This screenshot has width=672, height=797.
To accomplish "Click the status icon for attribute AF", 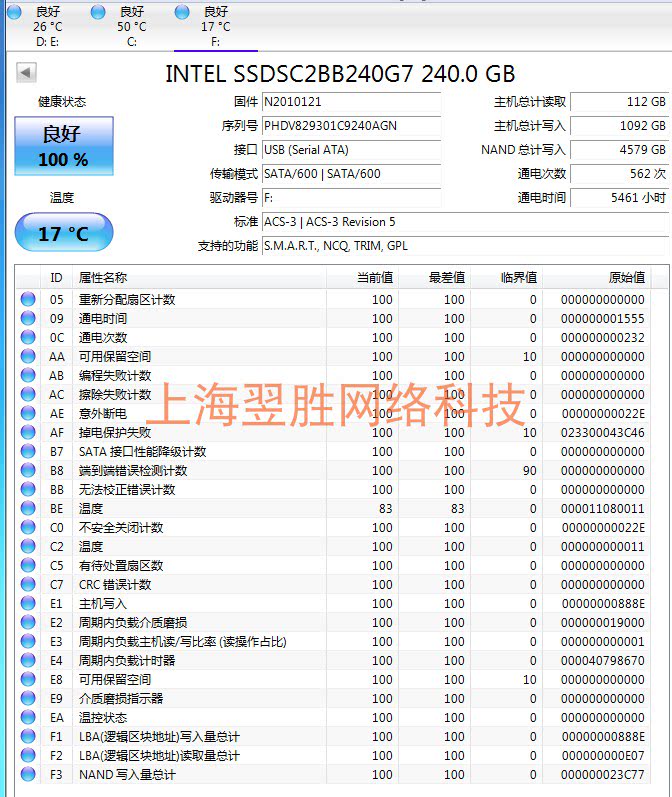I will pyautogui.click(x=28, y=432).
